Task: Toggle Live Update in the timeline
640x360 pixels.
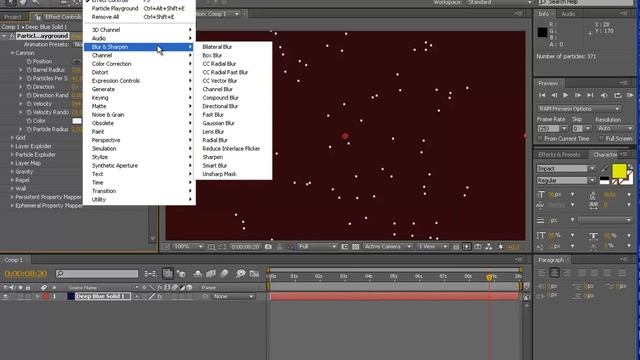Action: (168, 273)
